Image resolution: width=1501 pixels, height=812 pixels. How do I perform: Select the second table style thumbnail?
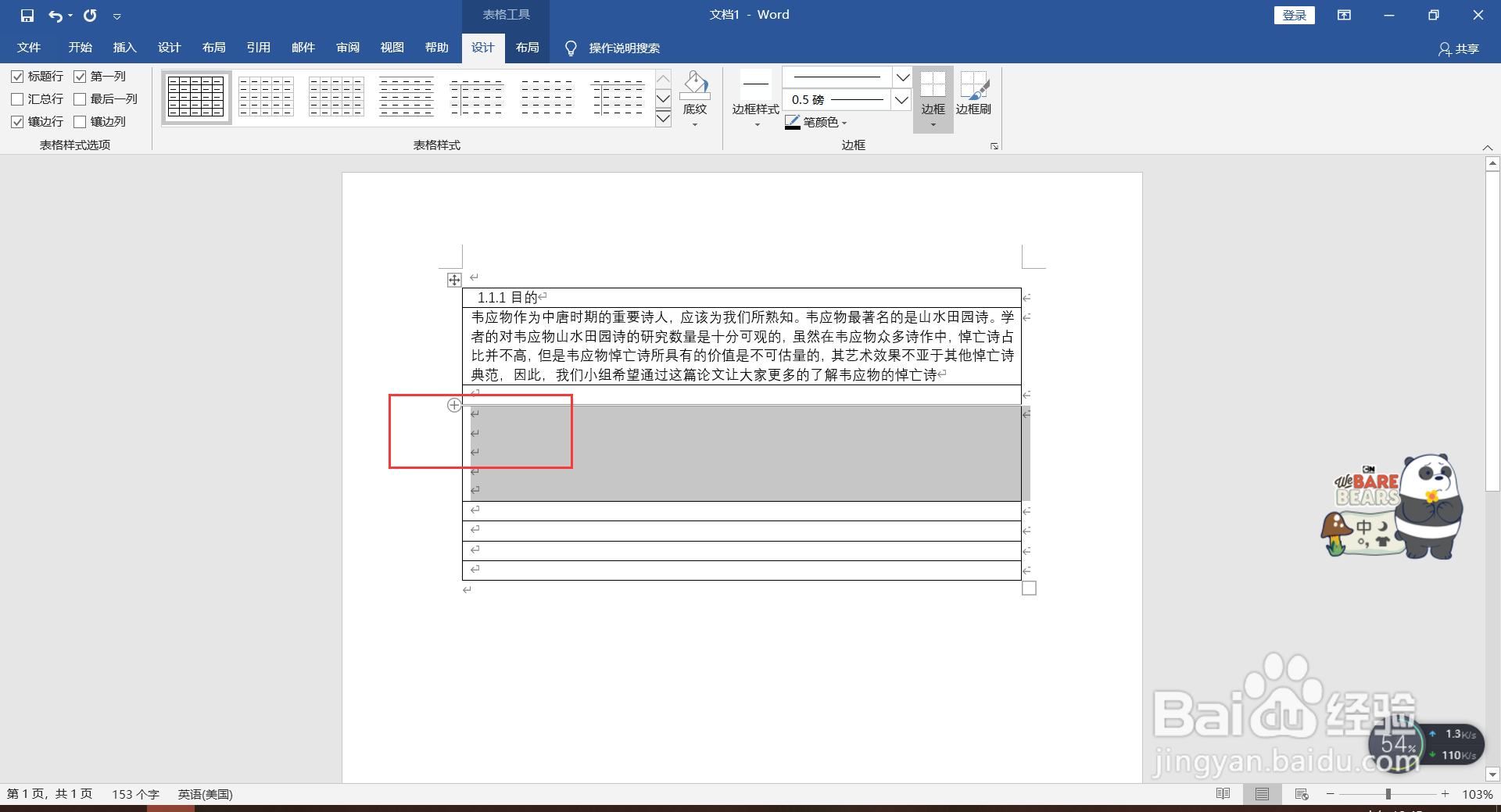[266, 97]
